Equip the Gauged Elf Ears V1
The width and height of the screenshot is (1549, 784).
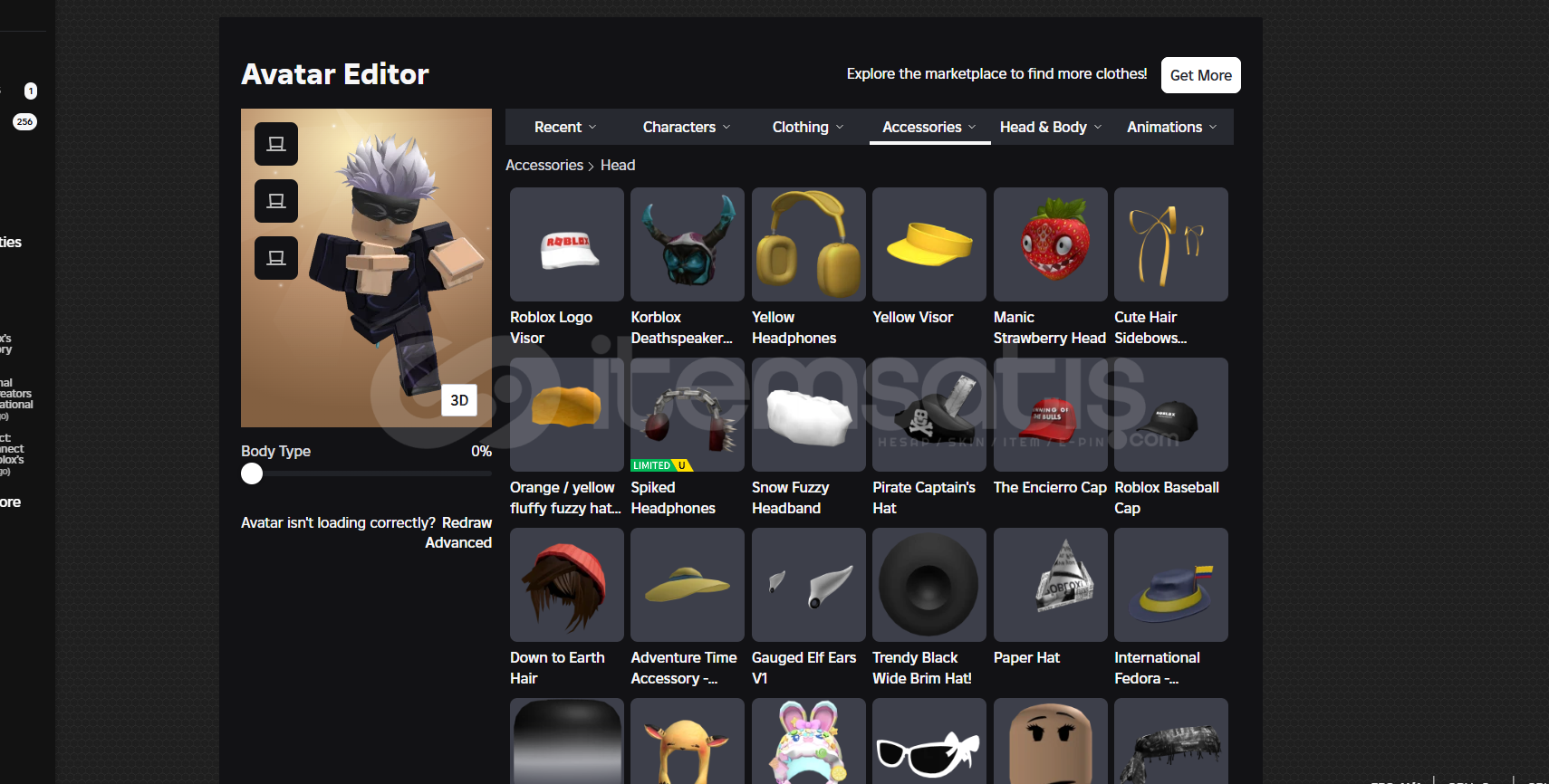pos(809,585)
